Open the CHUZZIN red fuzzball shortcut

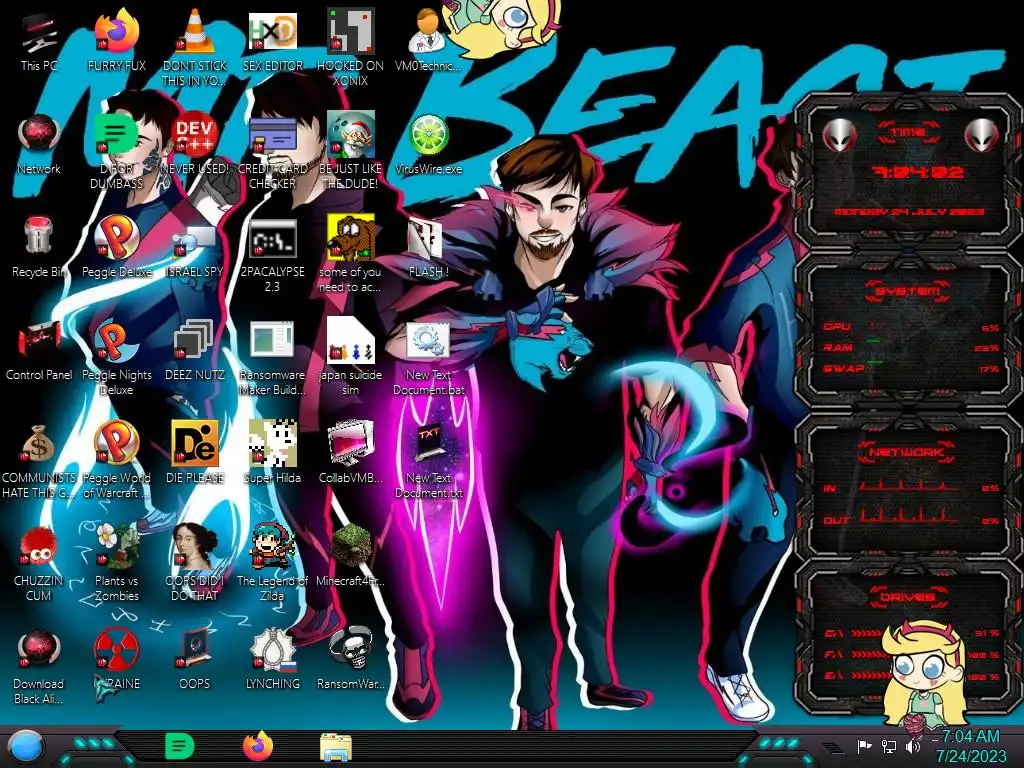click(39, 563)
